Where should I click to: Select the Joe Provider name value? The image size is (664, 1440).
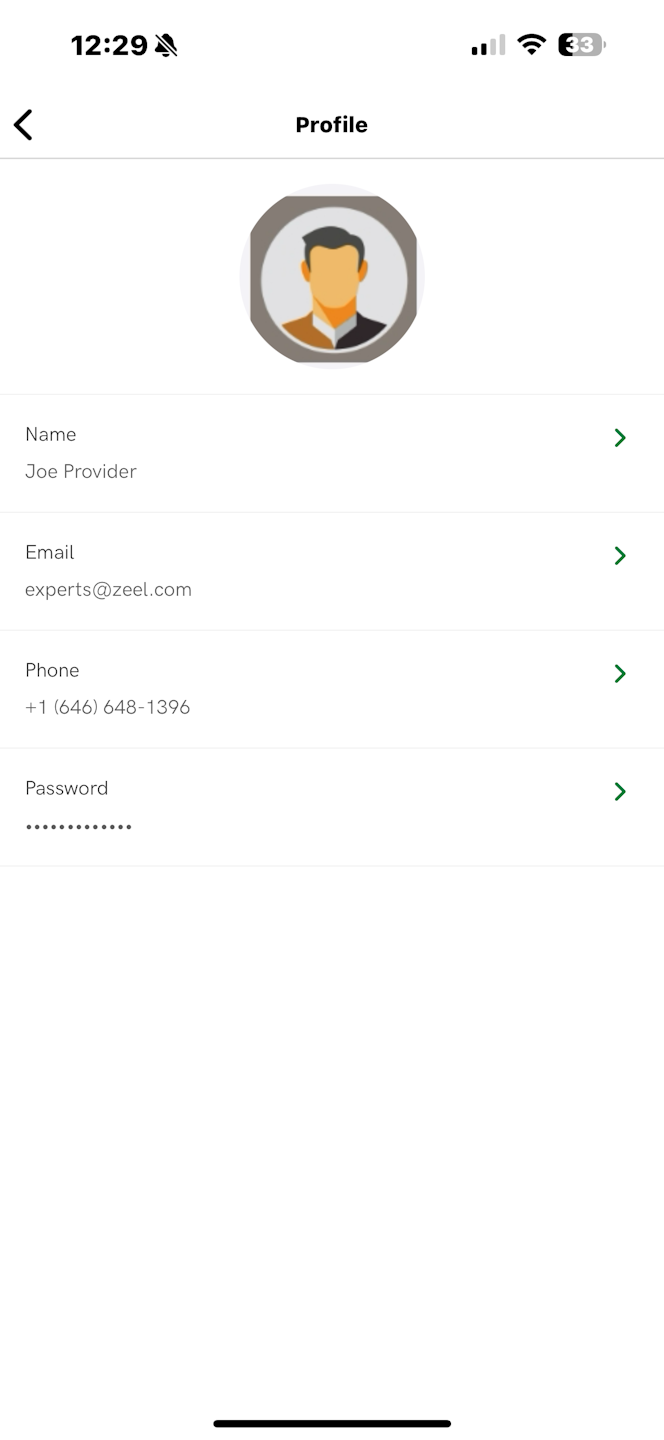(x=81, y=472)
